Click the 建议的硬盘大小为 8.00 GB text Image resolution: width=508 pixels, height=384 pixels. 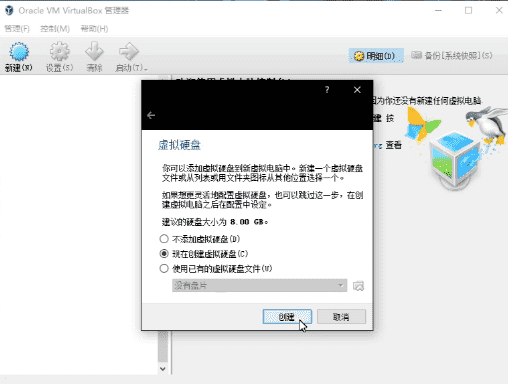click(215, 222)
